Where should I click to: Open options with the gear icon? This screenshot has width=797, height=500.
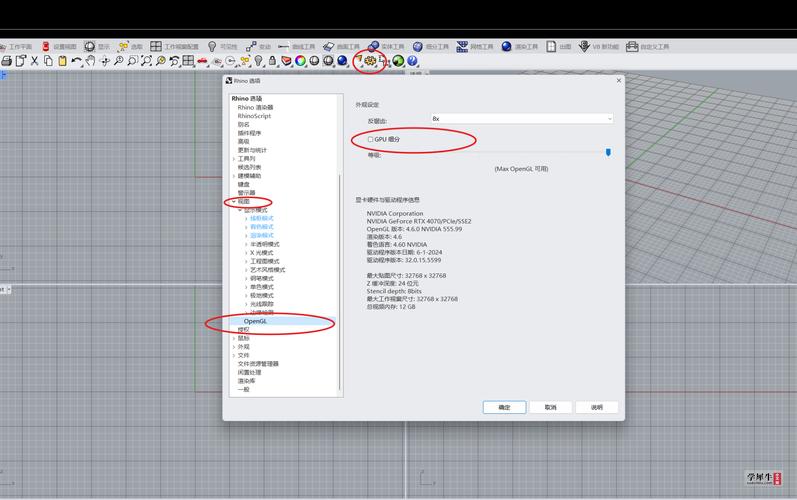[370, 61]
